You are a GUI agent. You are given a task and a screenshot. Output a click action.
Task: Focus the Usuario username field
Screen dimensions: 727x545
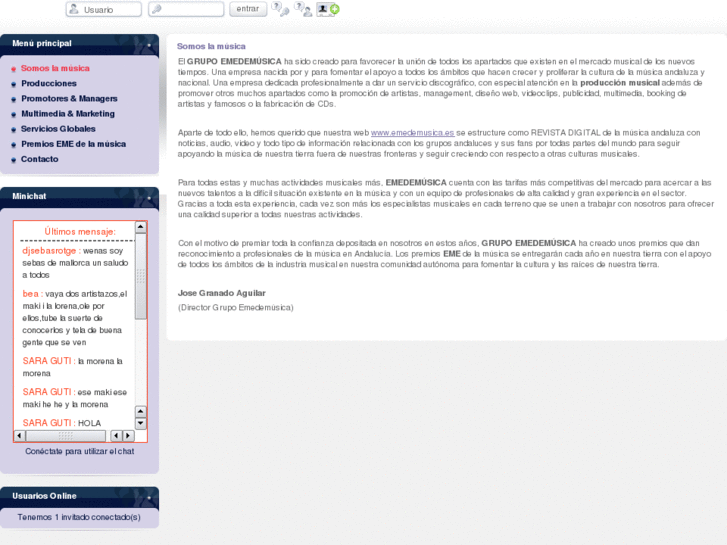click(x=103, y=9)
